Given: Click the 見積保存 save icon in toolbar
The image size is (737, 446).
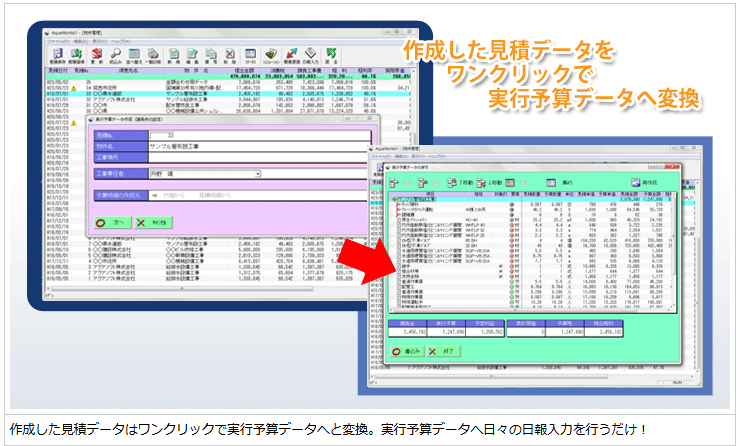Looking at the screenshot, I should tap(57, 54).
